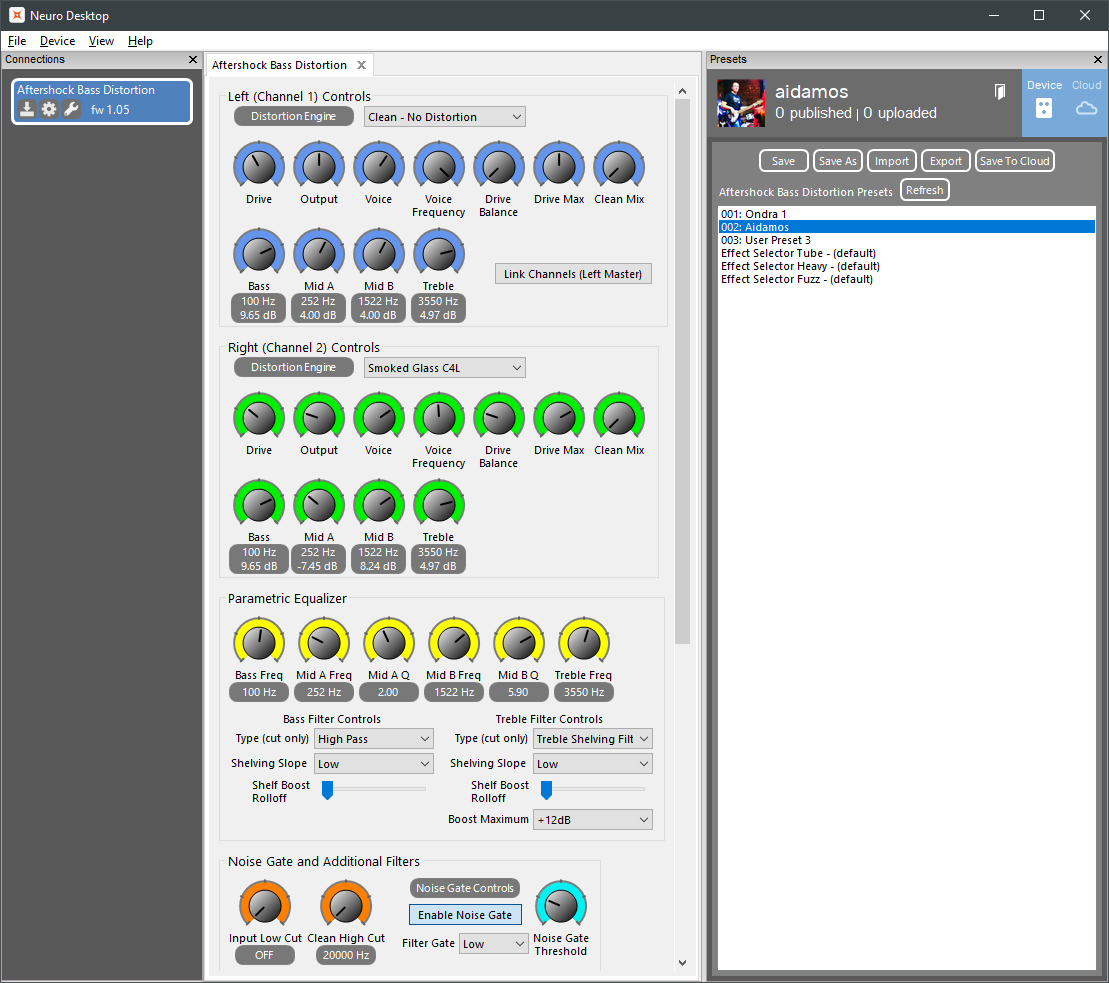The height and width of the screenshot is (983, 1109).
Task: Click Left channel Drive Max knob
Action: tap(559, 168)
